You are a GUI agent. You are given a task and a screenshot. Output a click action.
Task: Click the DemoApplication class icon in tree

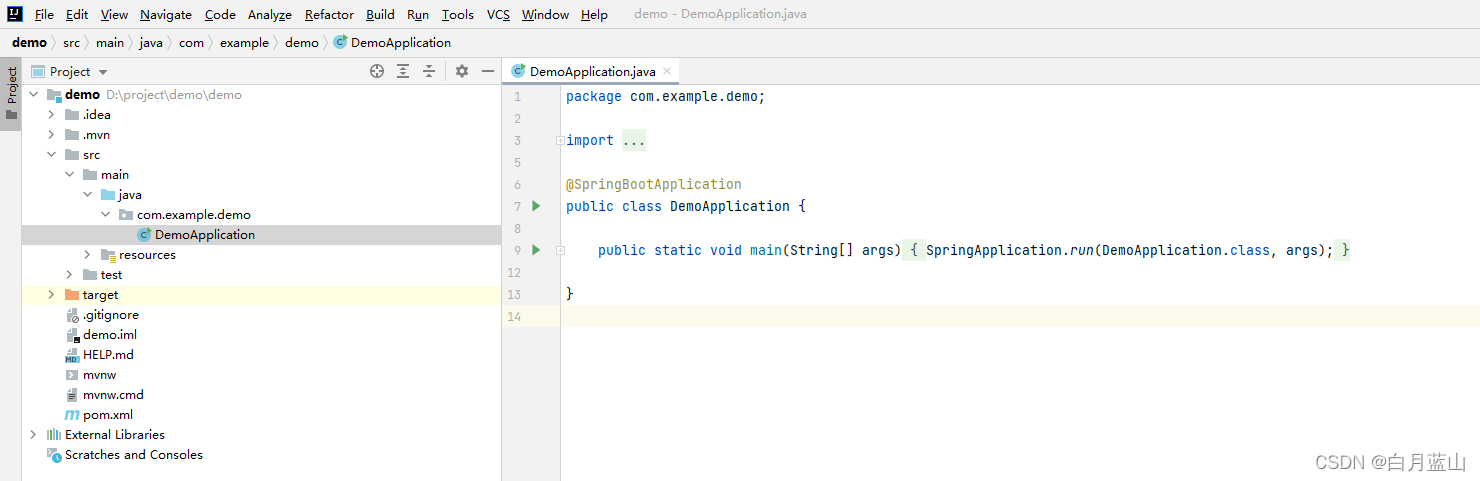(x=144, y=235)
